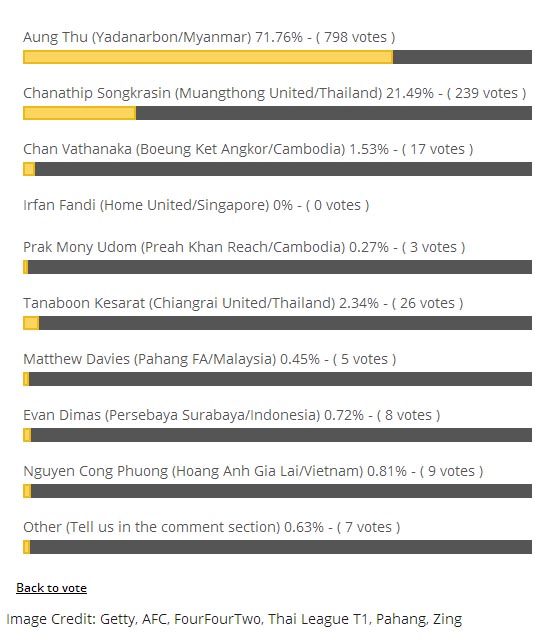The image size is (548, 639).
Task: Click the Nguyen Cong Phuong vote bar
Action: tap(277, 491)
